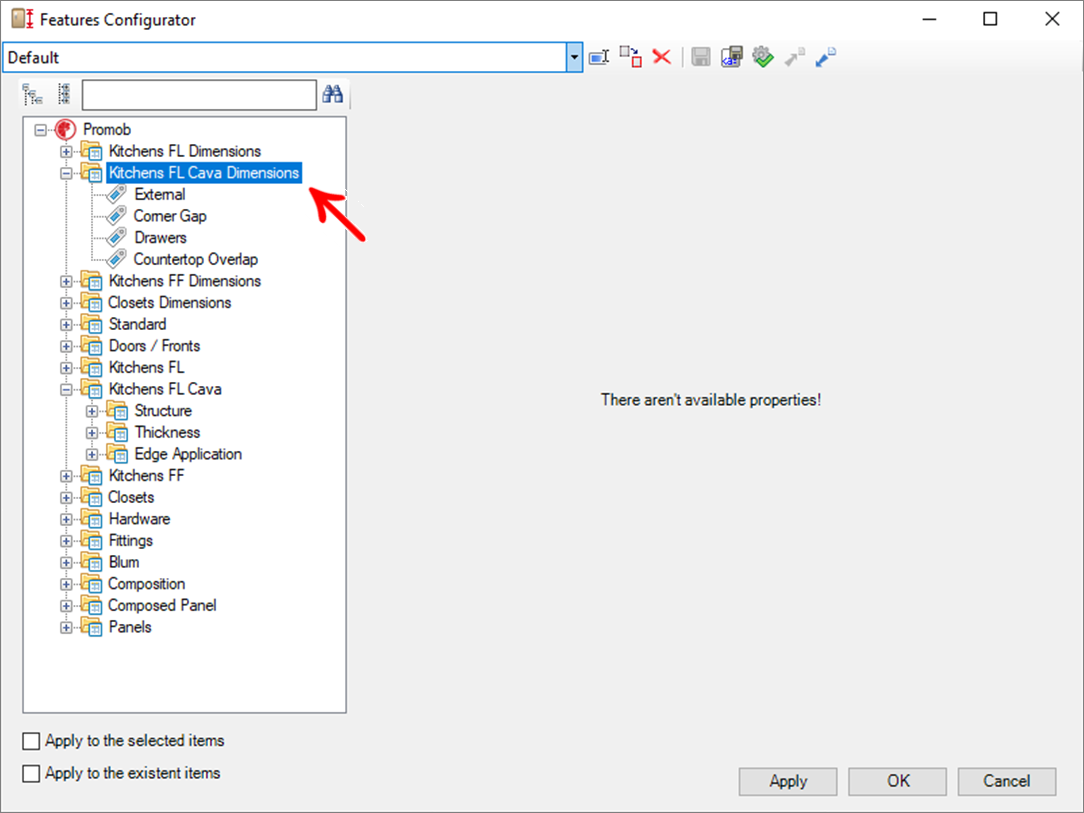Viewport: 1084px width, 813px height.
Task: Collapse the Kitchens FL Cava node
Action: pos(66,389)
